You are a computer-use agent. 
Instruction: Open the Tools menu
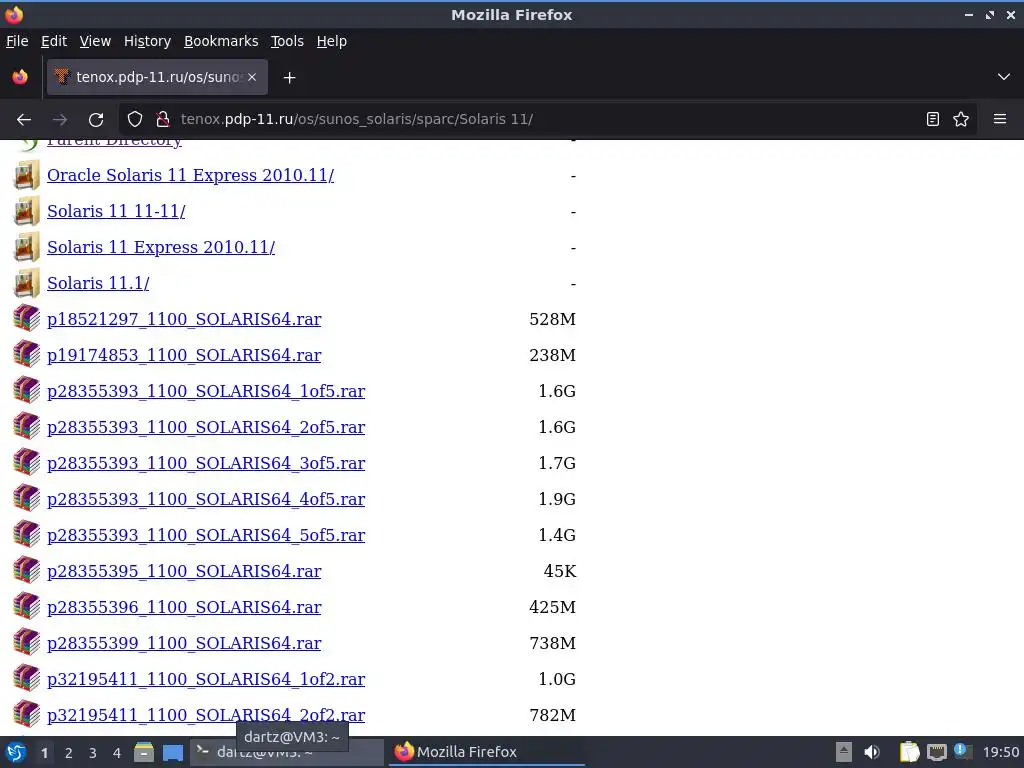point(287,41)
